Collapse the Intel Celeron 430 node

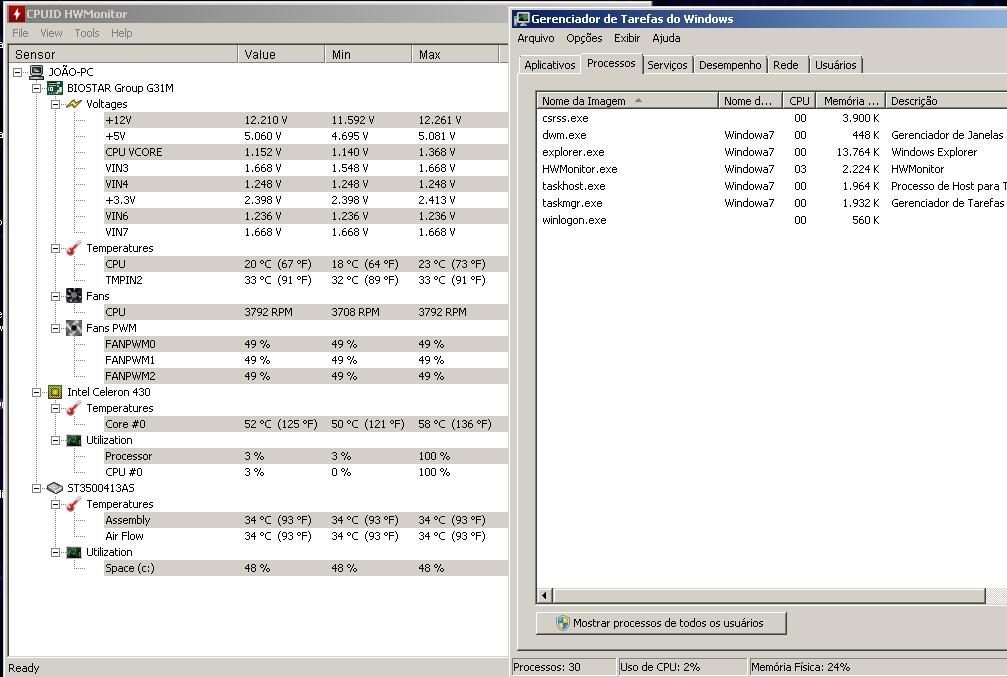37,392
